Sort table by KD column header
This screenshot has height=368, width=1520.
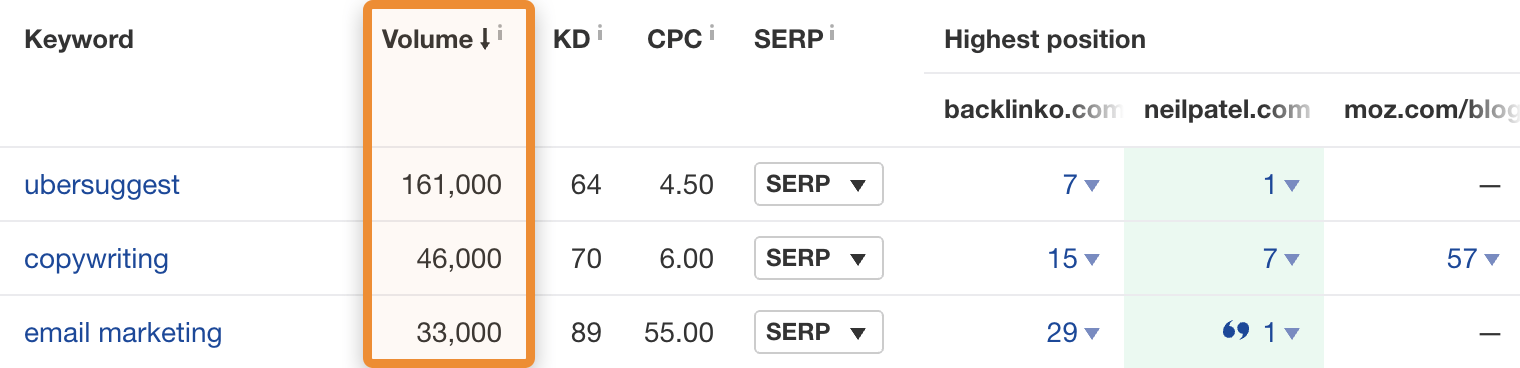(571, 40)
